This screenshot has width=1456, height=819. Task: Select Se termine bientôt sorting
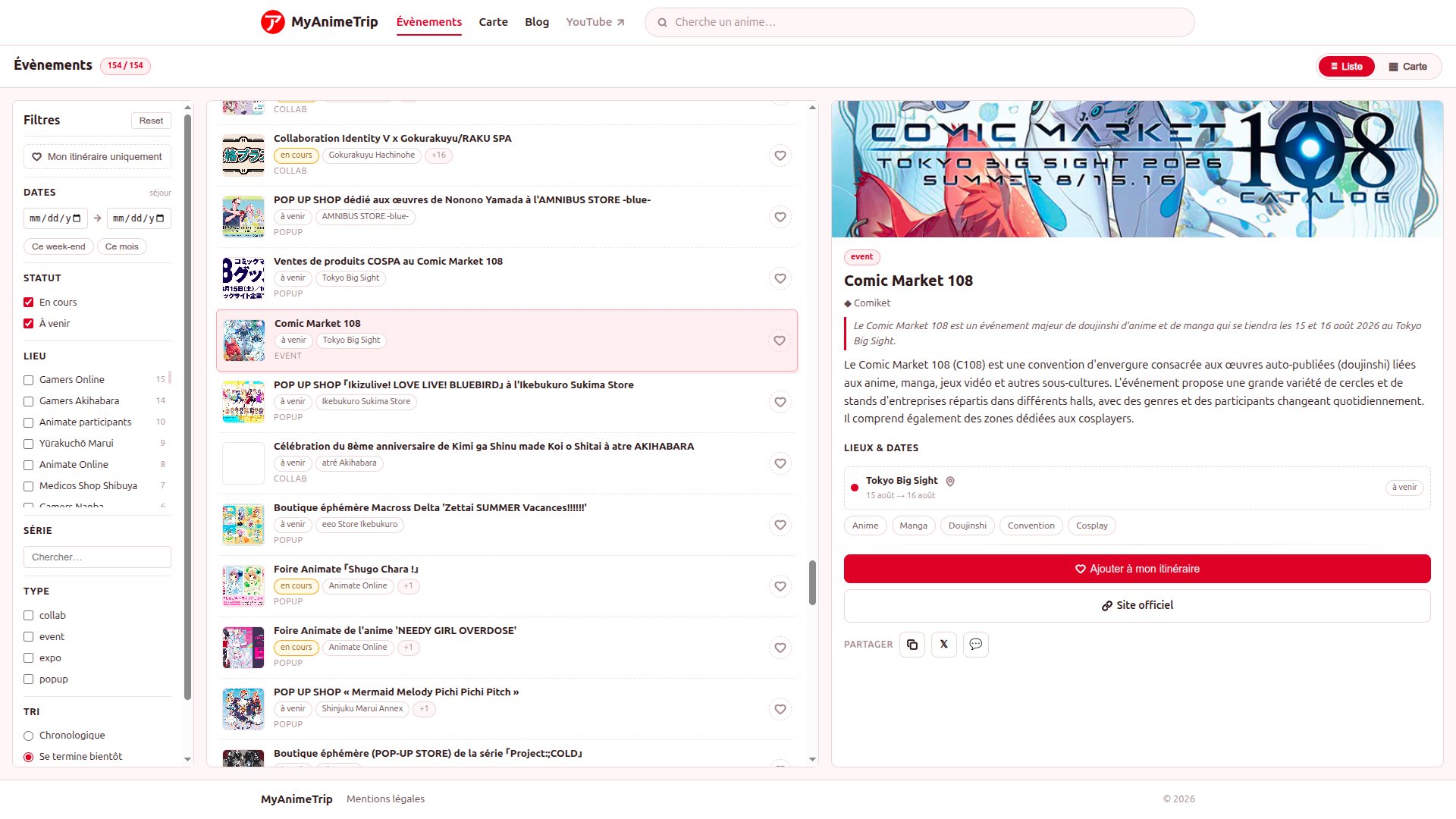coord(29,757)
